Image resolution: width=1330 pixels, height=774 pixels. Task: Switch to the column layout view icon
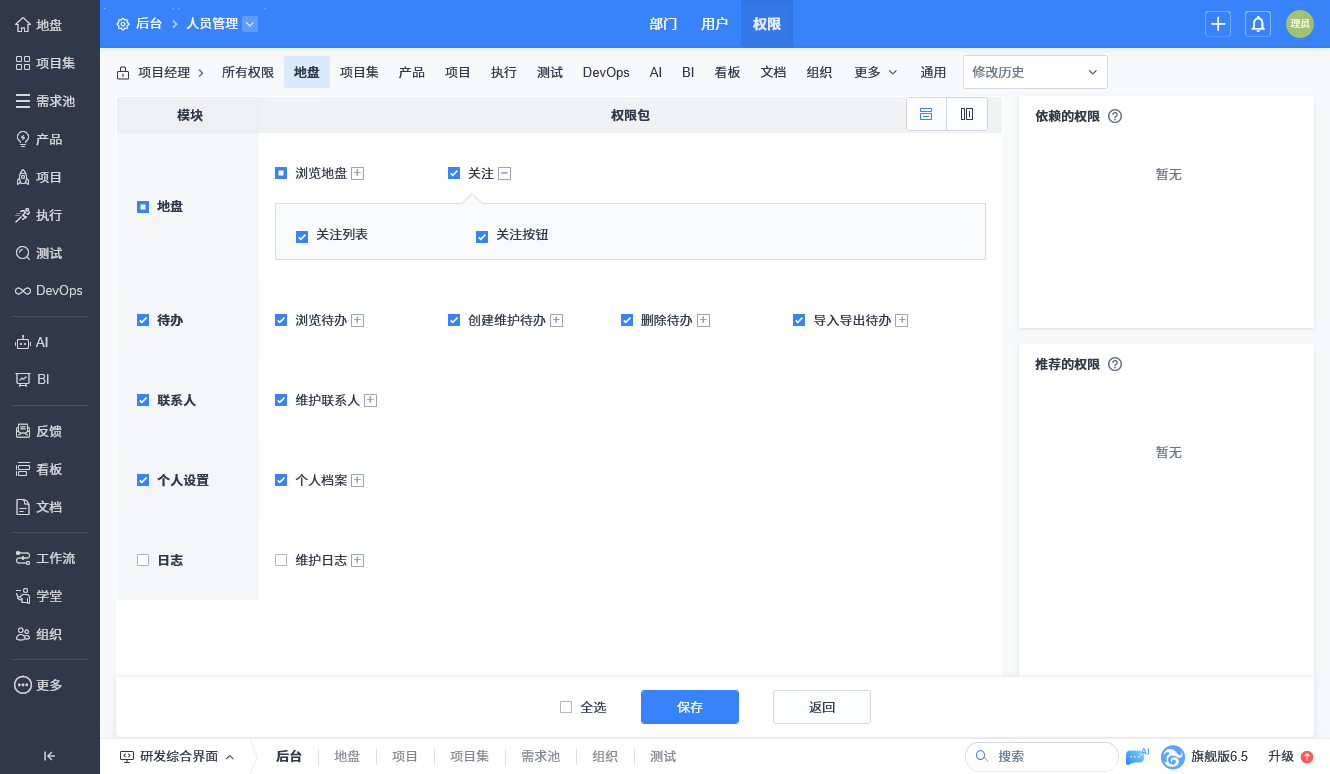[x=967, y=114]
